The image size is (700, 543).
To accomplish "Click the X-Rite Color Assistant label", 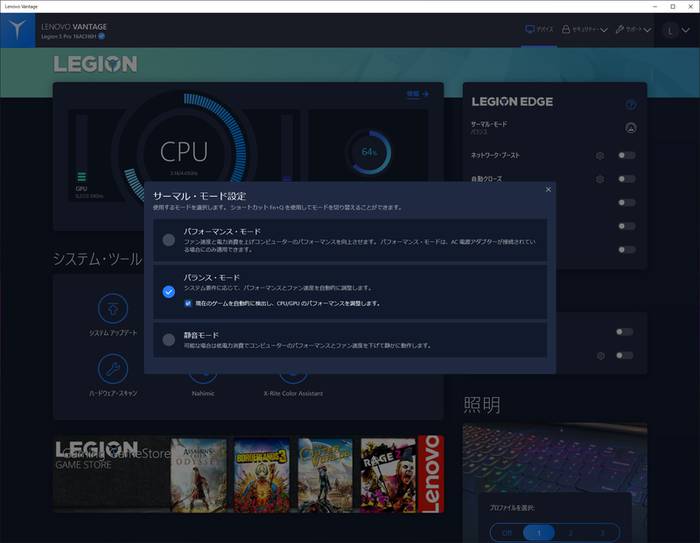I will pyautogui.click(x=293, y=393).
